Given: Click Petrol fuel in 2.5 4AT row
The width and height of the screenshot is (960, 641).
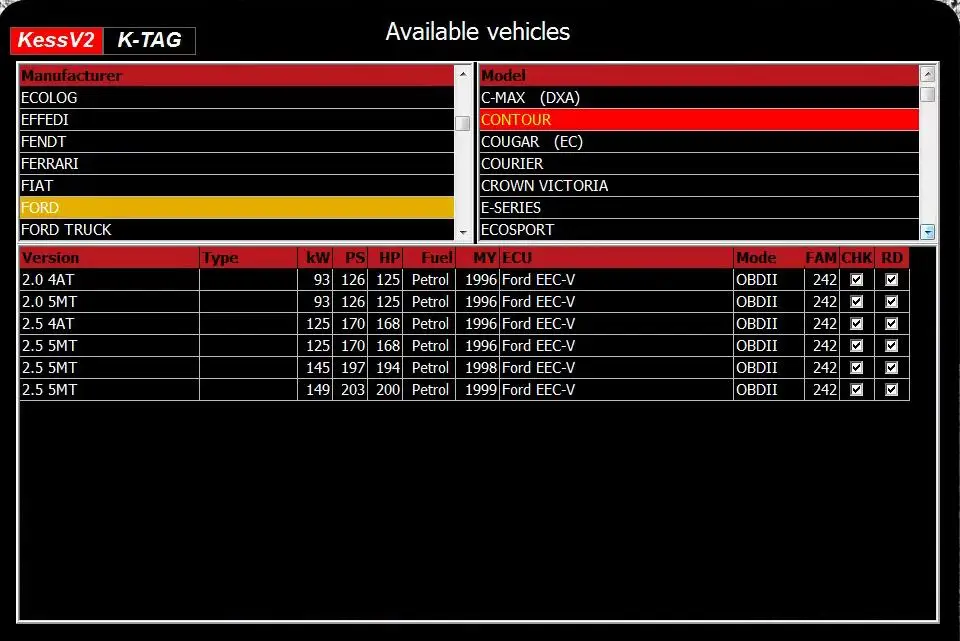Looking at the screenshot, I should (x=430, y=324).
